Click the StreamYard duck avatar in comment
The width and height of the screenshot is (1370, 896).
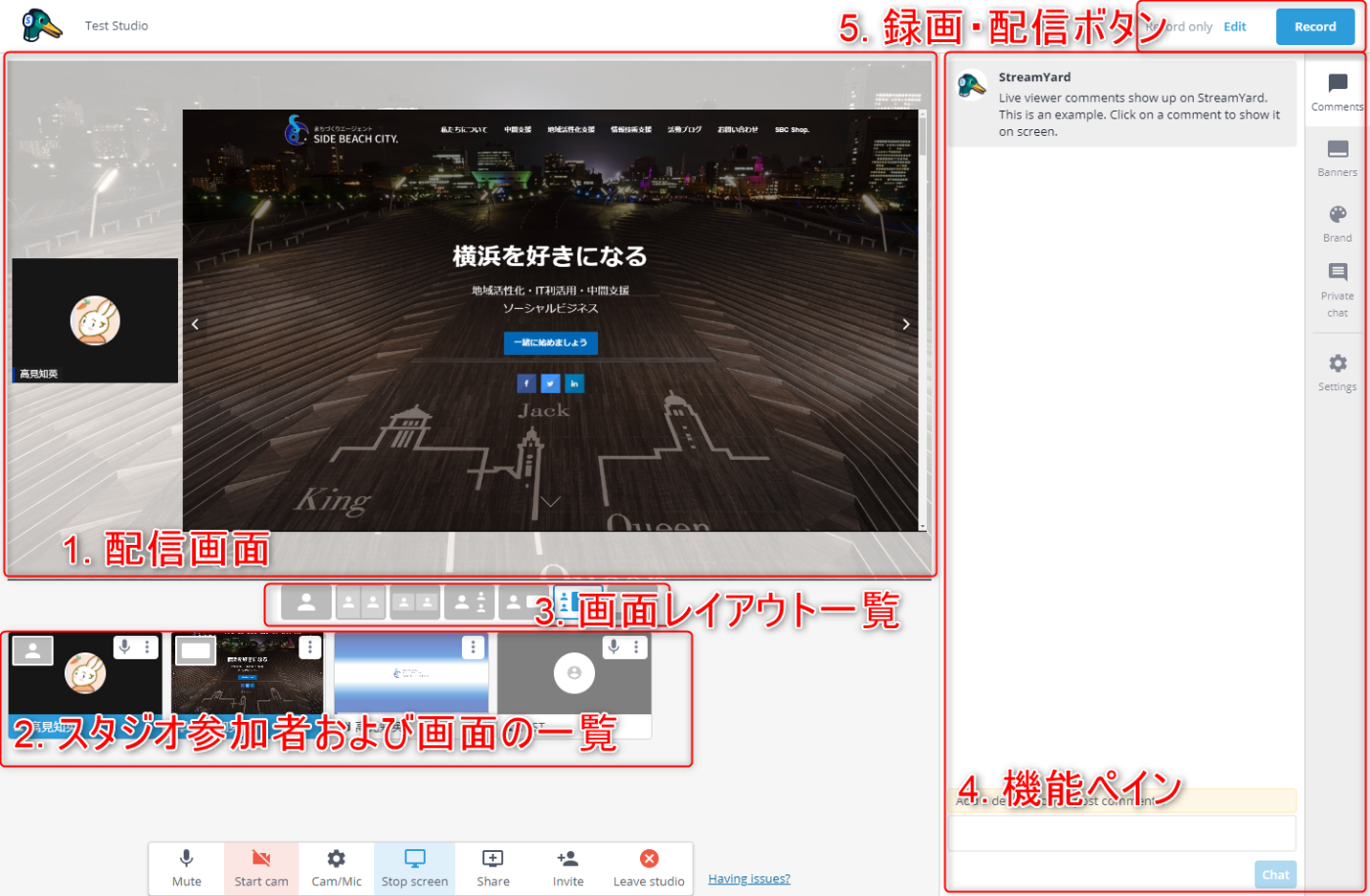972,85
